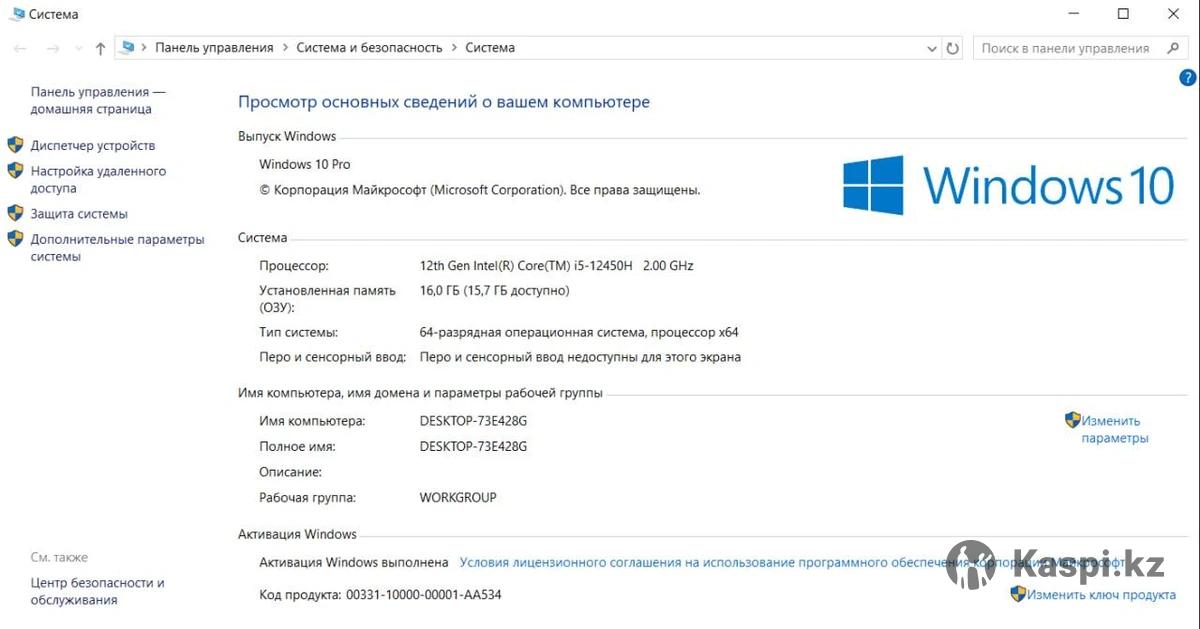Open Центр безопасности и обслуживания

pyautogui.click(x=97, y=591)
